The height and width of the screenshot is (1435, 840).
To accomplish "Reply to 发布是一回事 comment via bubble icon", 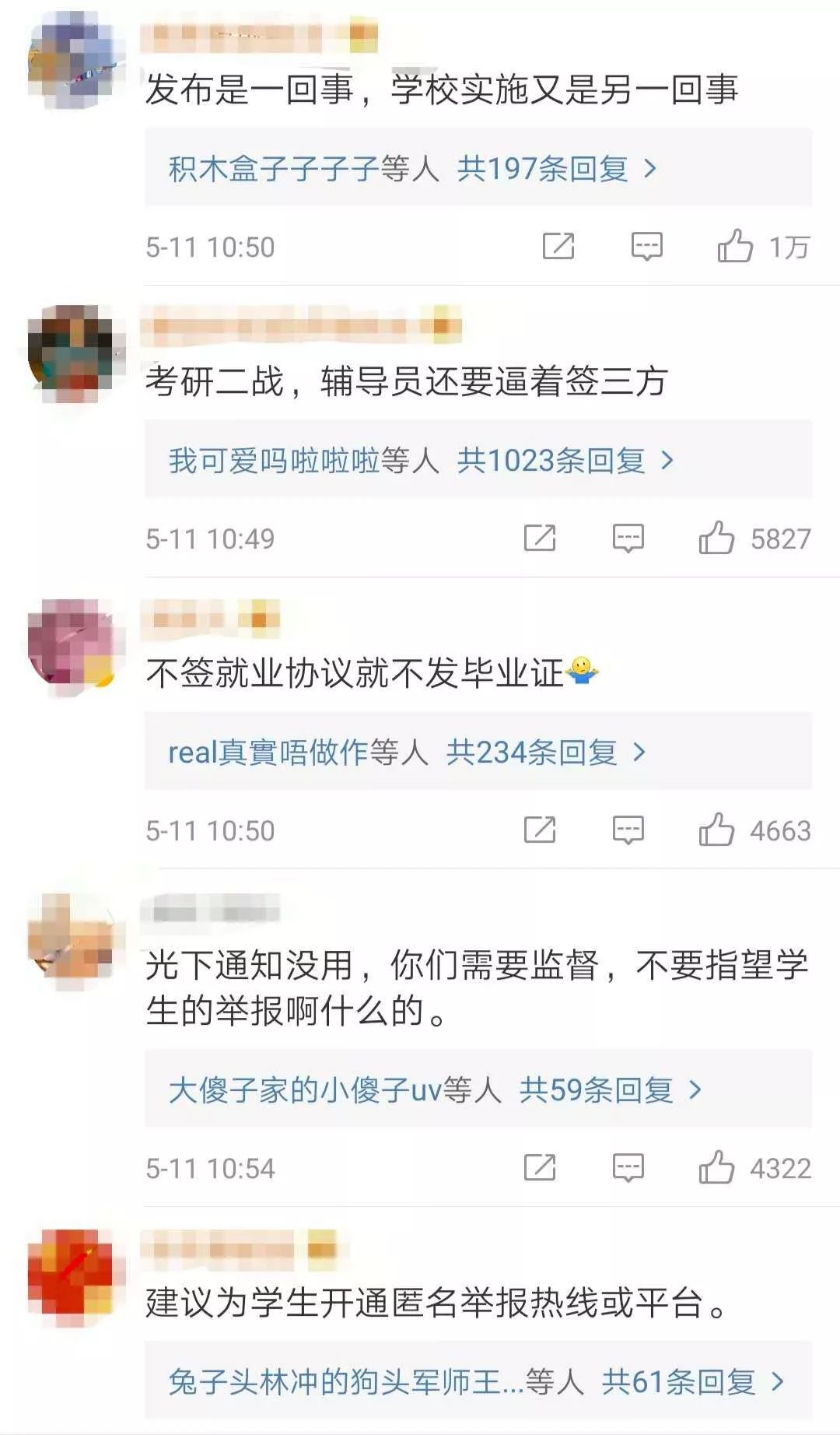I will (646, 247).
